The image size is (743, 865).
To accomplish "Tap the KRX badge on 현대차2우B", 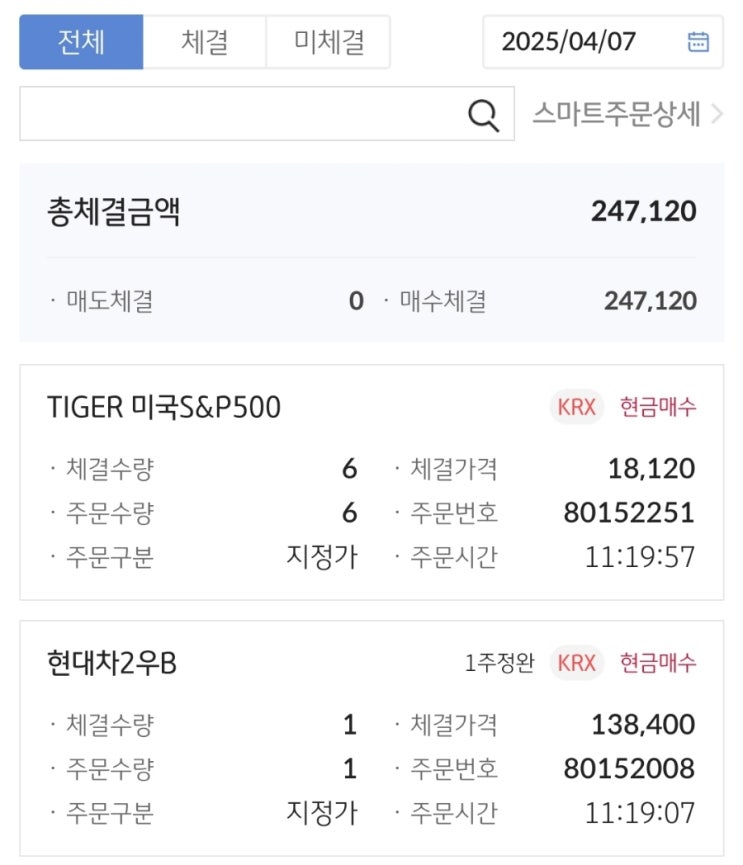I will [x=576, y=662].
